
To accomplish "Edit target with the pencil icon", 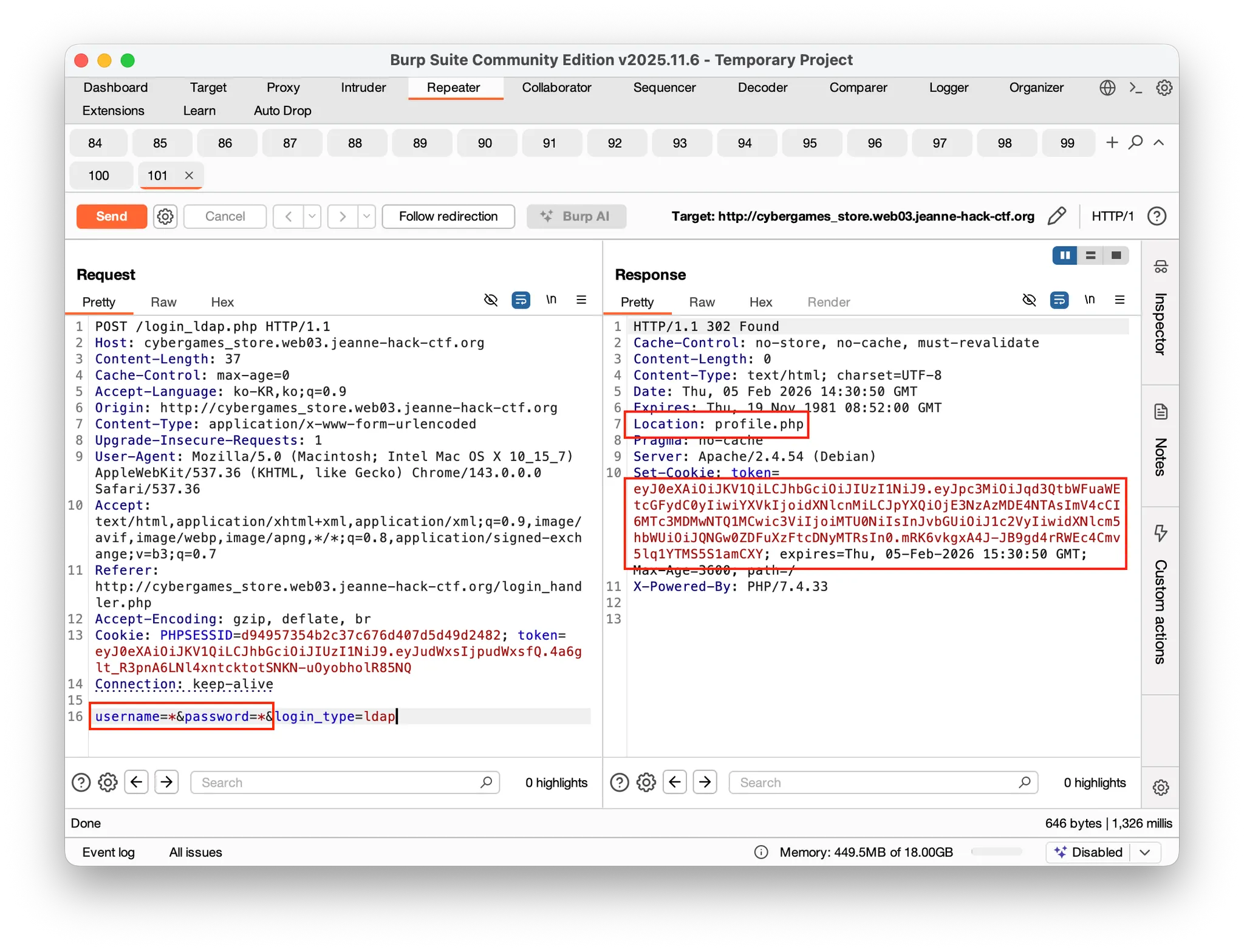I will tap(1056, 216).
